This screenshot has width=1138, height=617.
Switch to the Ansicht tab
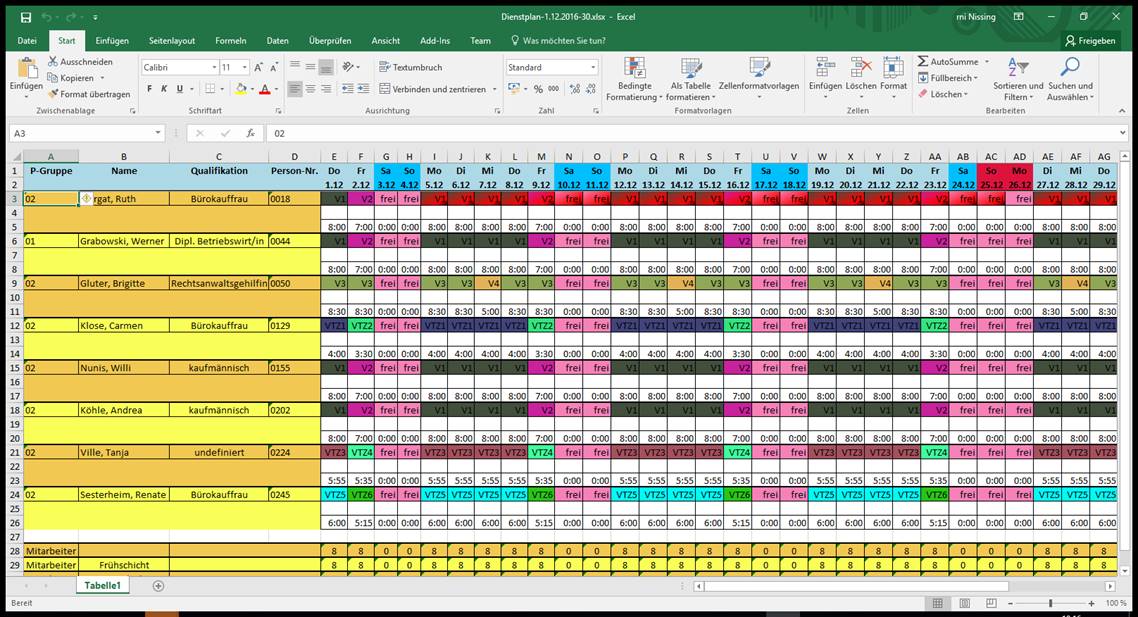pyautogui.click(x=386, y=41)
